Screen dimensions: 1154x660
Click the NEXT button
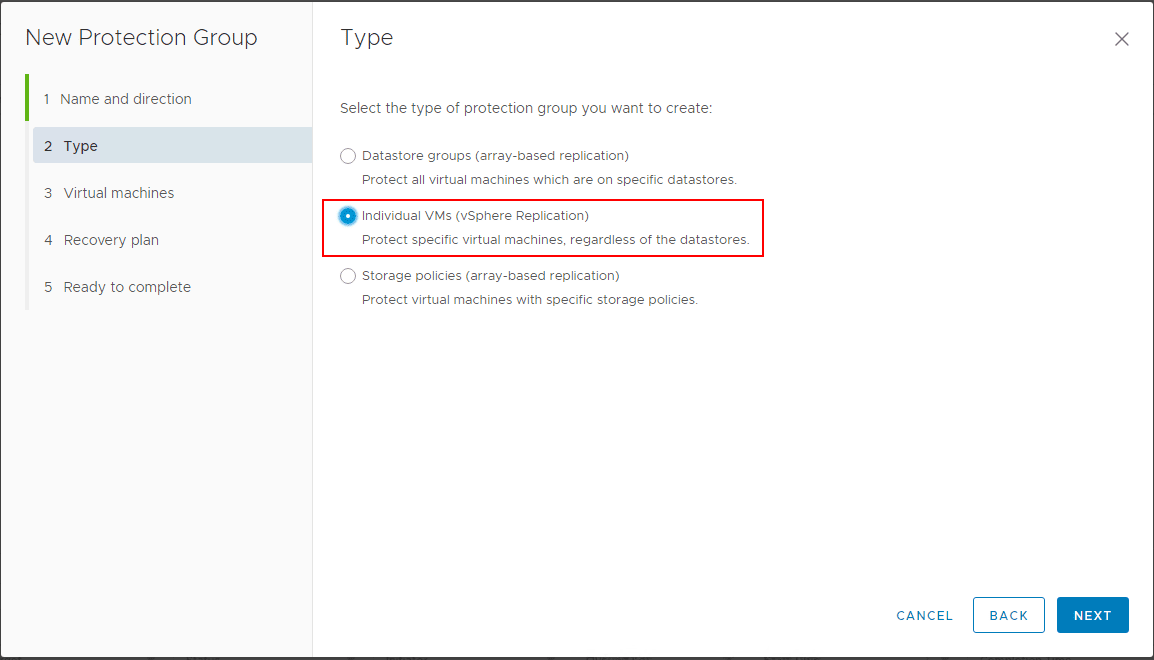(1092, 615)
